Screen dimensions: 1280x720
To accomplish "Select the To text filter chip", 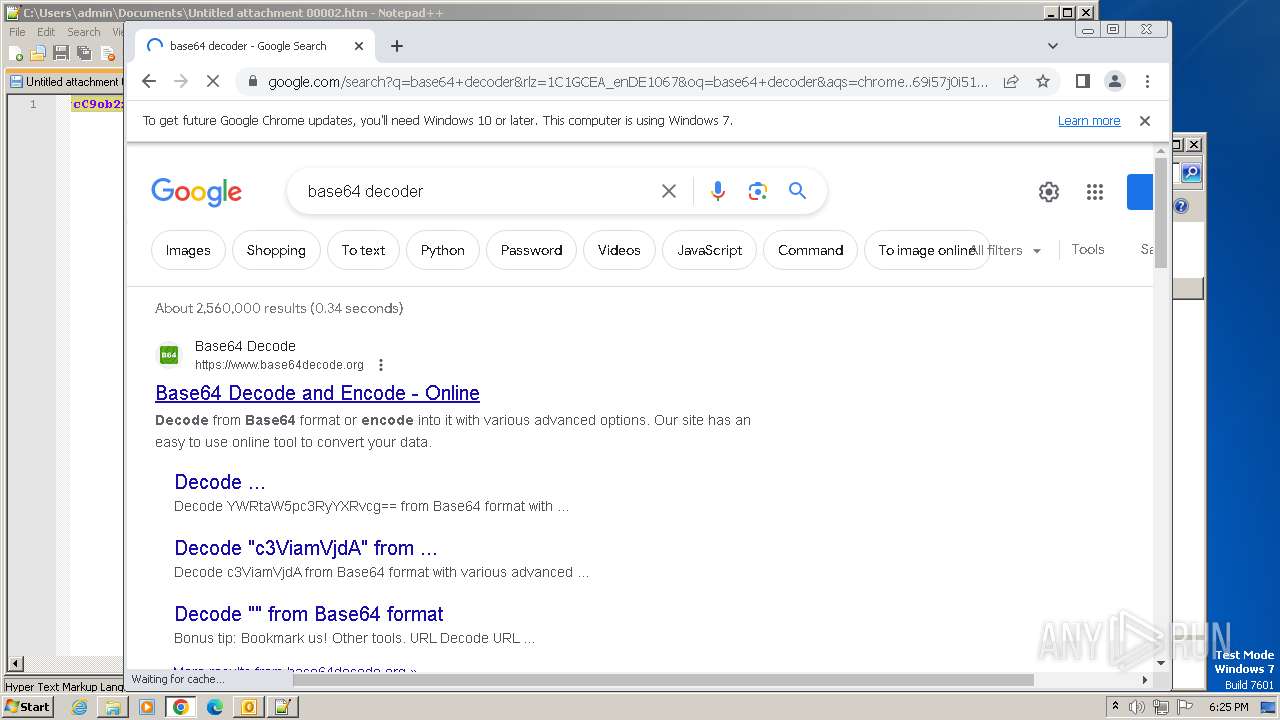I will point(363,250).
